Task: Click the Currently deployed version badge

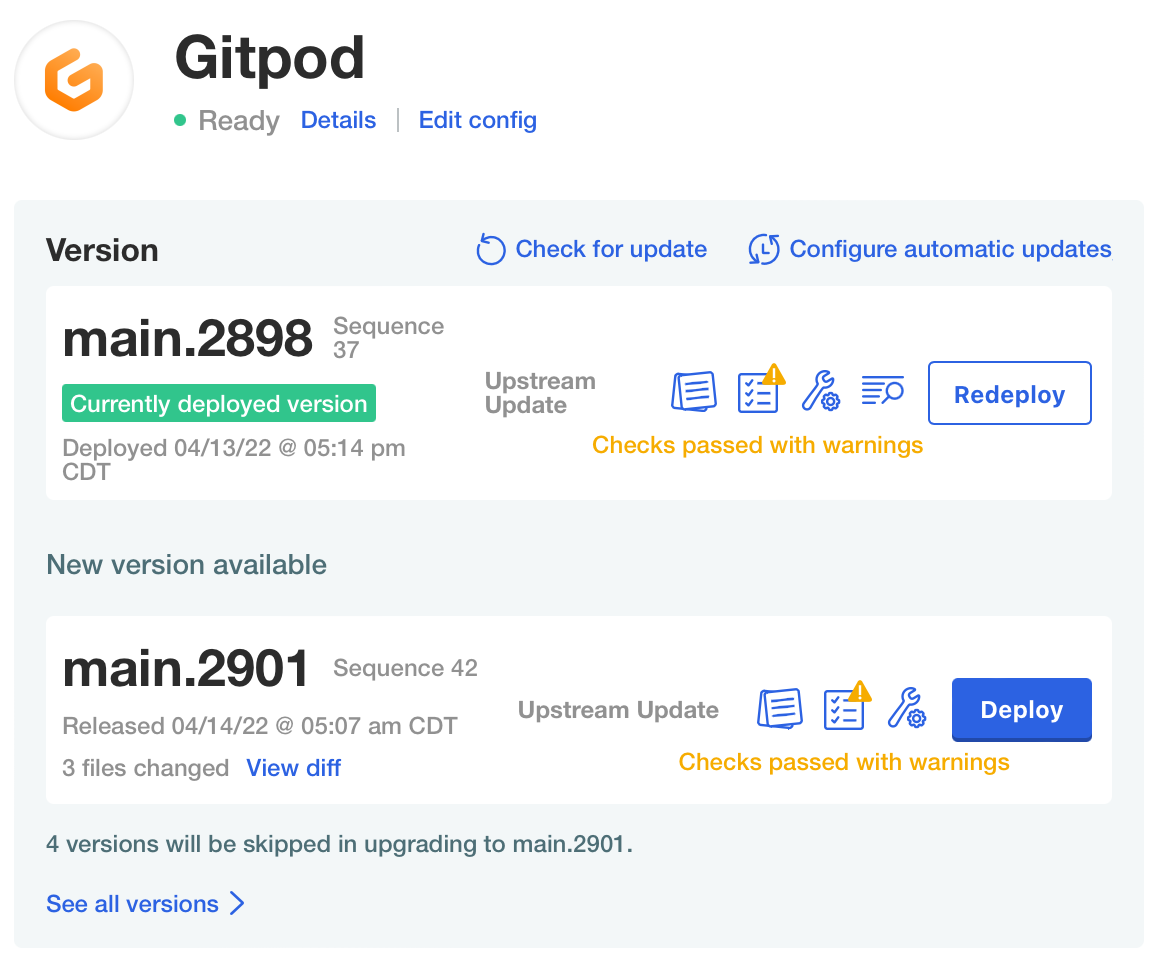Action: 218,403
